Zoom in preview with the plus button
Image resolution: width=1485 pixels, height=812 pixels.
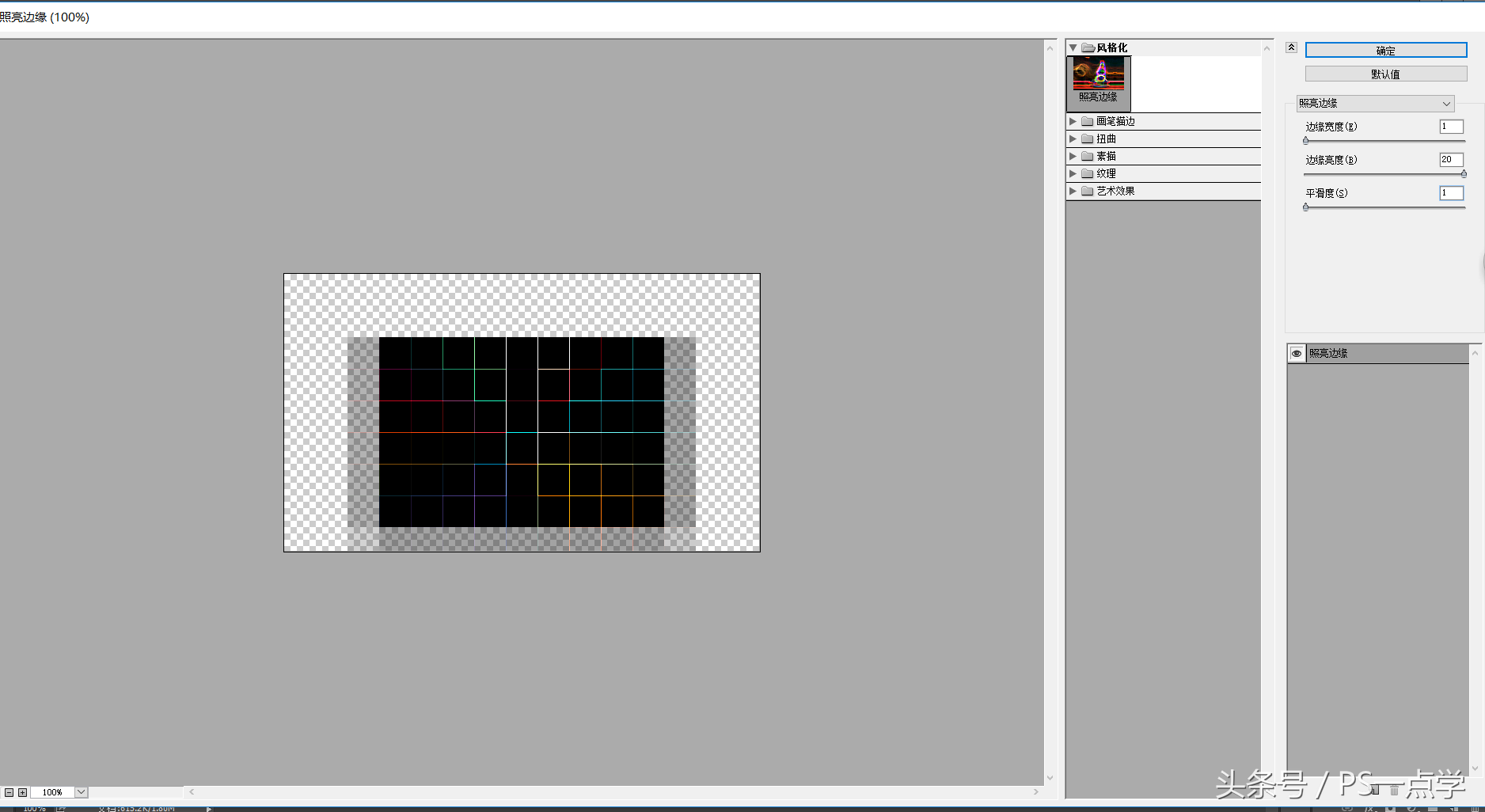22,792
